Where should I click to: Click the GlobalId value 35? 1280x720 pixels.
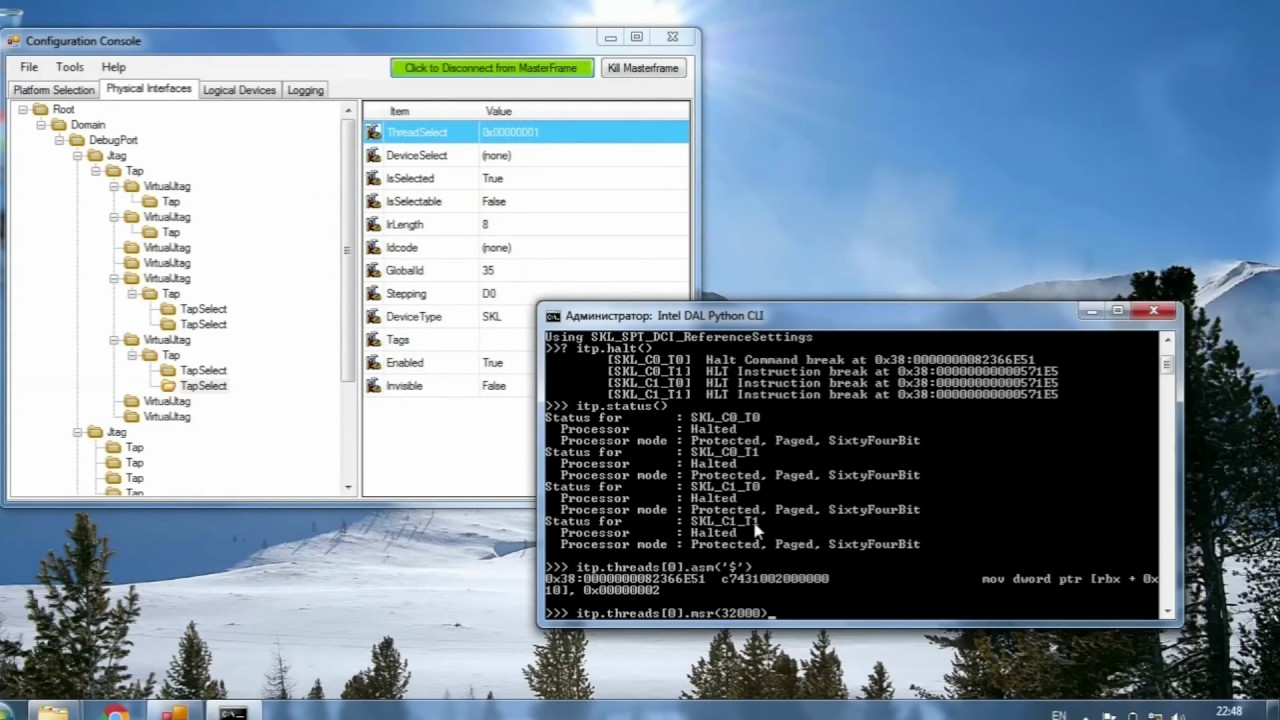click(487, 270)
